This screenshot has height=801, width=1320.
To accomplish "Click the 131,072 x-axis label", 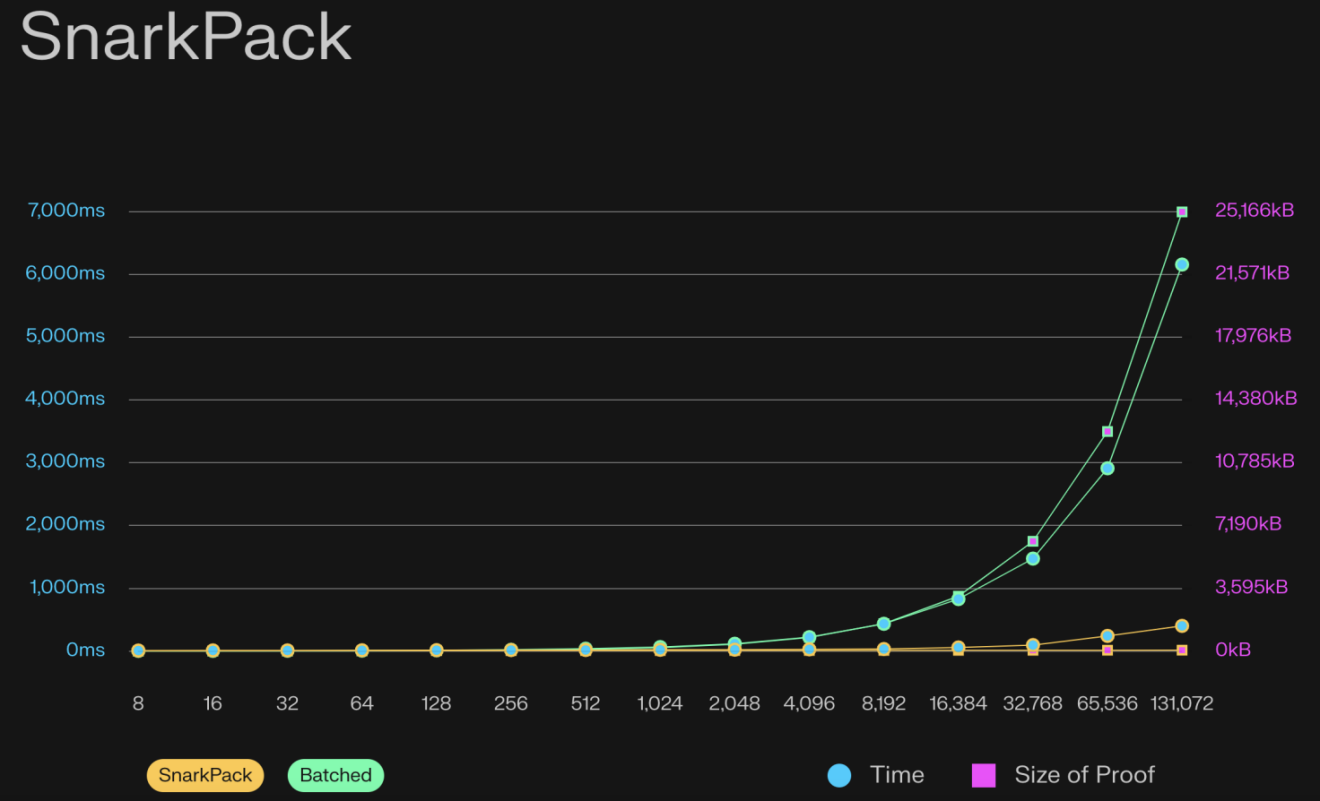I will (x=1182, y=703).
